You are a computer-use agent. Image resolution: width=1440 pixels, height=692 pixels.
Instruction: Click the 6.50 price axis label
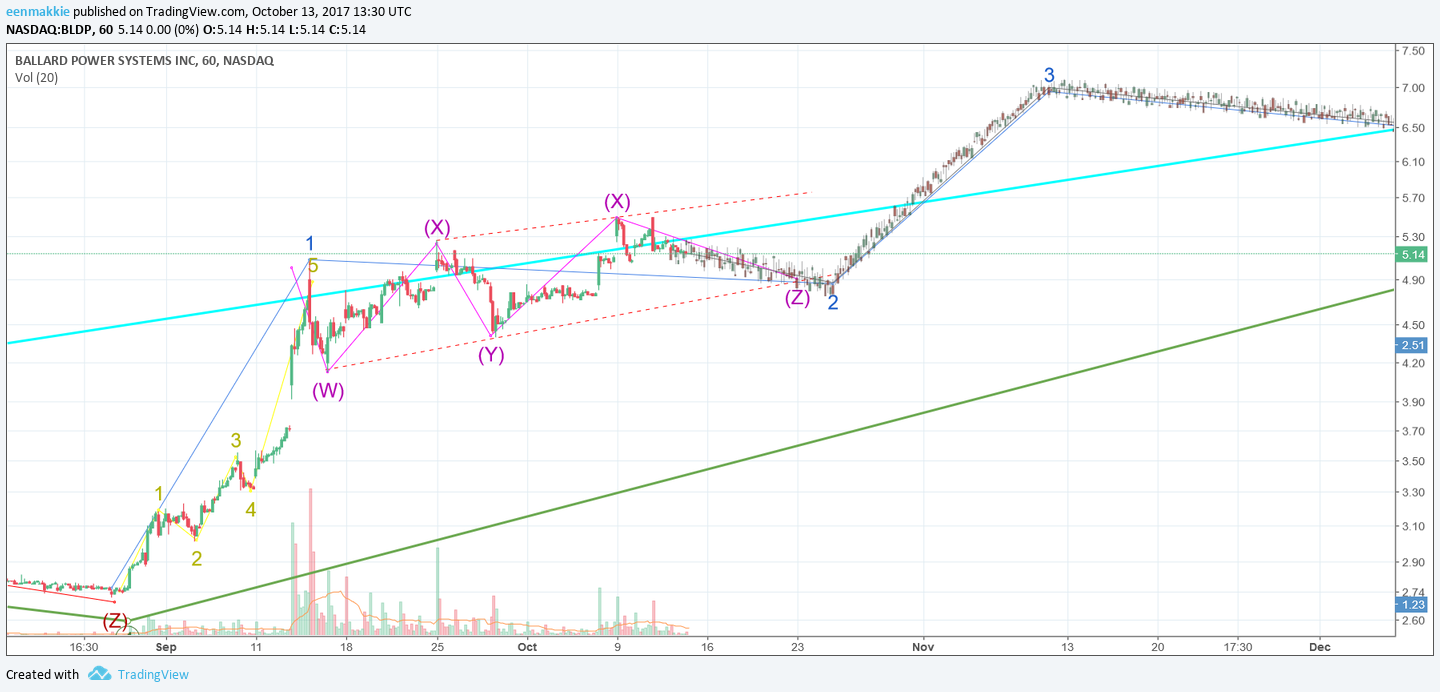coord(1413,128)
